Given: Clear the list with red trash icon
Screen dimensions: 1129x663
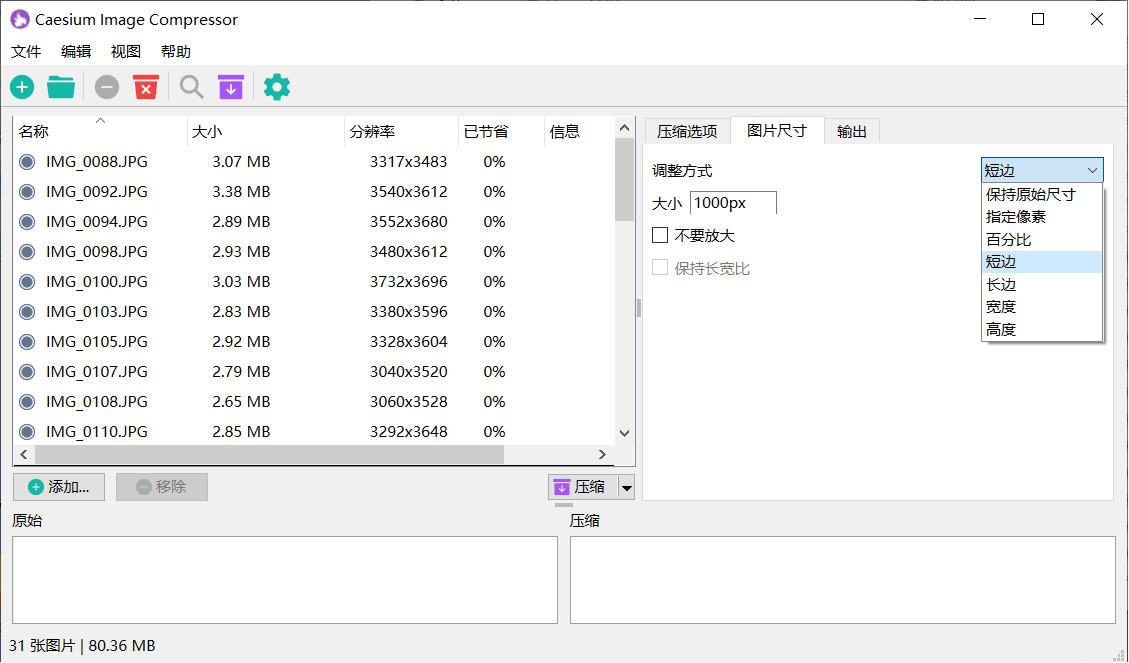Looking at the screenshot, I should click(146, 88).
